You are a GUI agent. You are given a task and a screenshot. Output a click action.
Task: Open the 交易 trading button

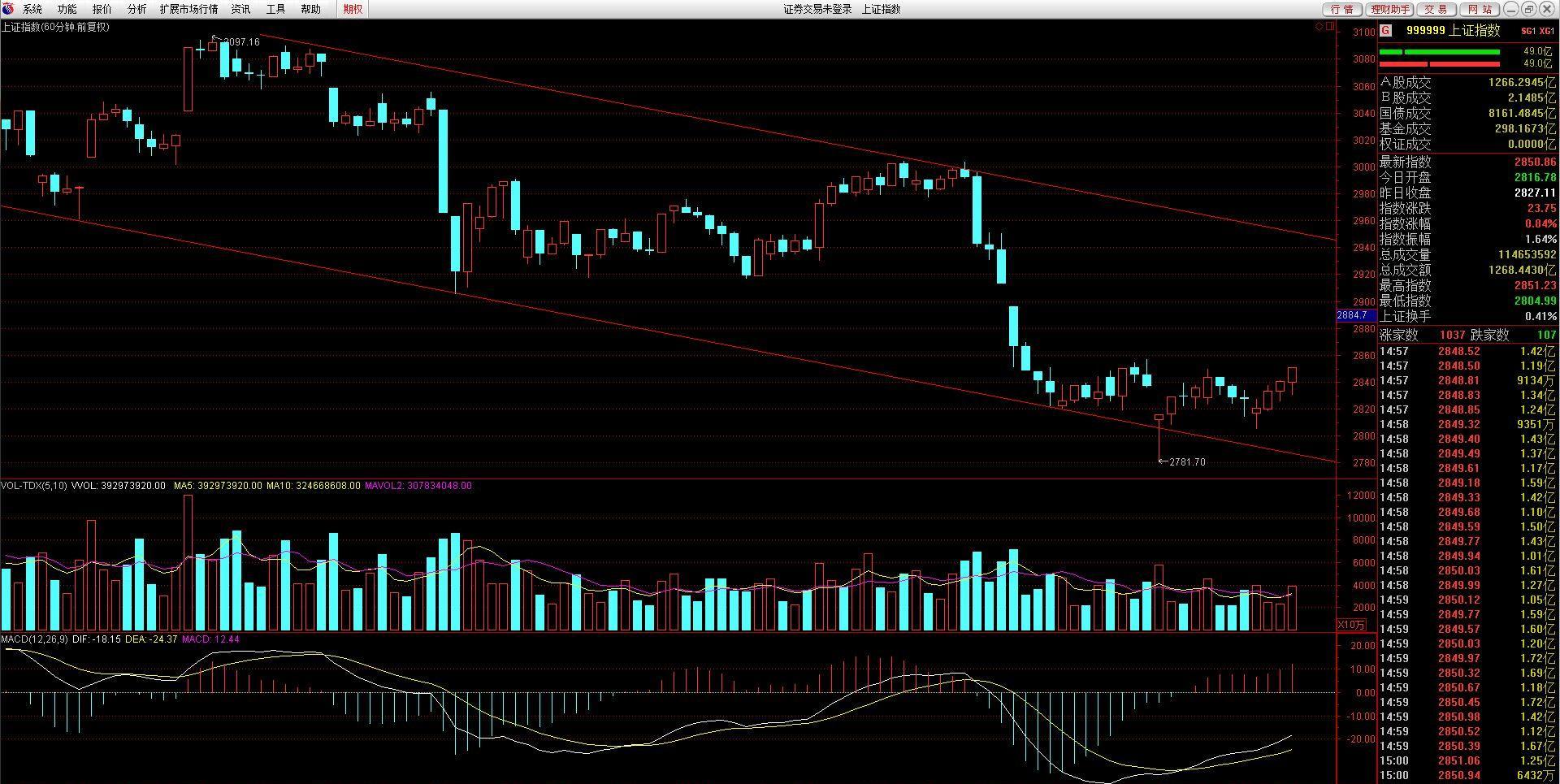click(1436, 9)
